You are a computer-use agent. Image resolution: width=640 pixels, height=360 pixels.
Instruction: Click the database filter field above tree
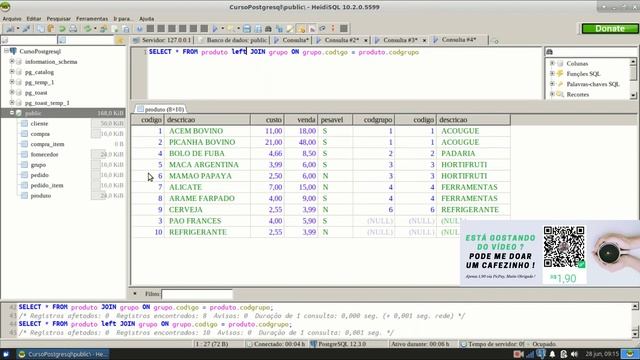point(29,40)
